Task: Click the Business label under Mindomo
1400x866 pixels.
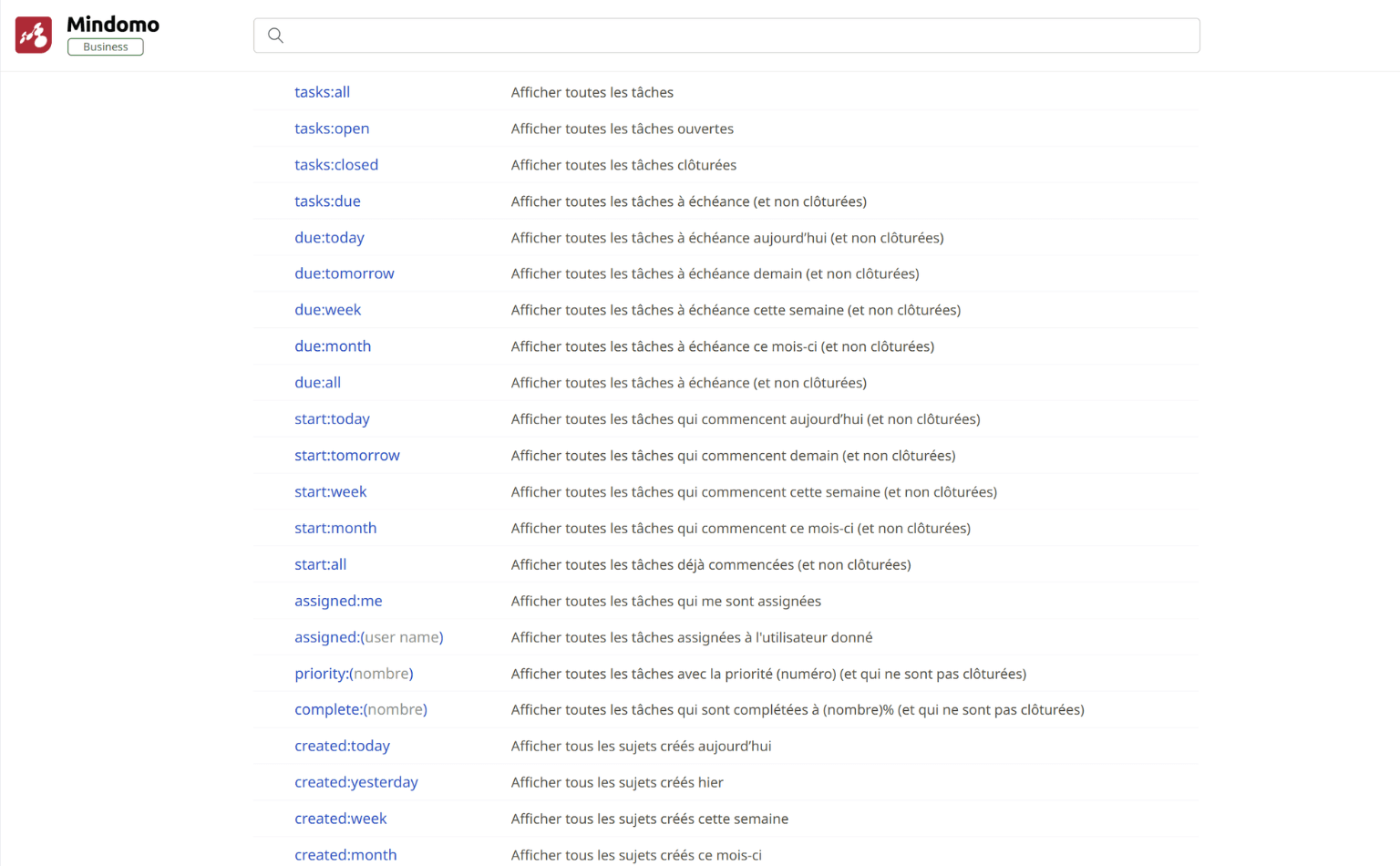Action: [106, 46]
